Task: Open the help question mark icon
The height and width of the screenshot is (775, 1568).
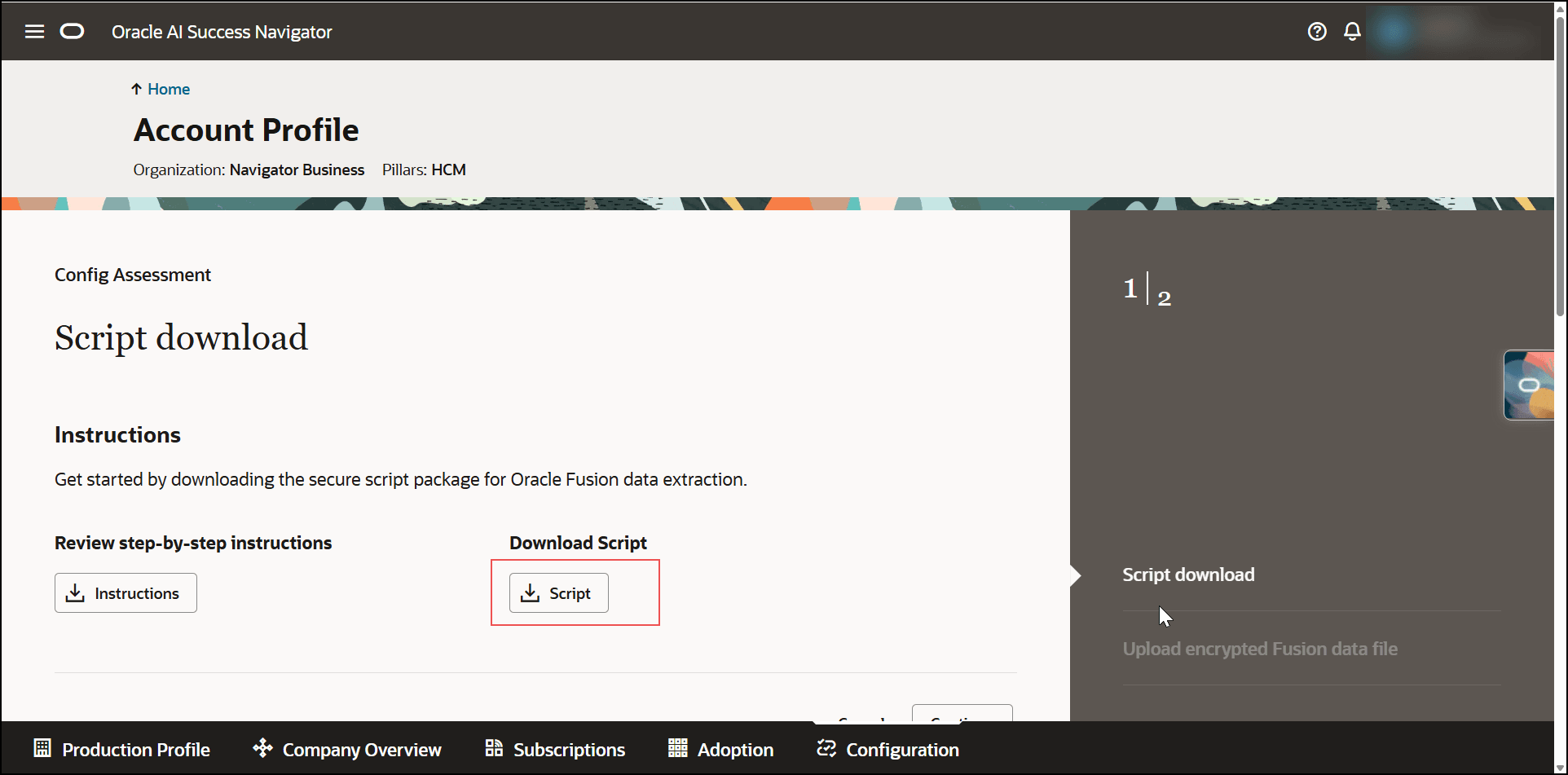Action: pos(1317,32)
